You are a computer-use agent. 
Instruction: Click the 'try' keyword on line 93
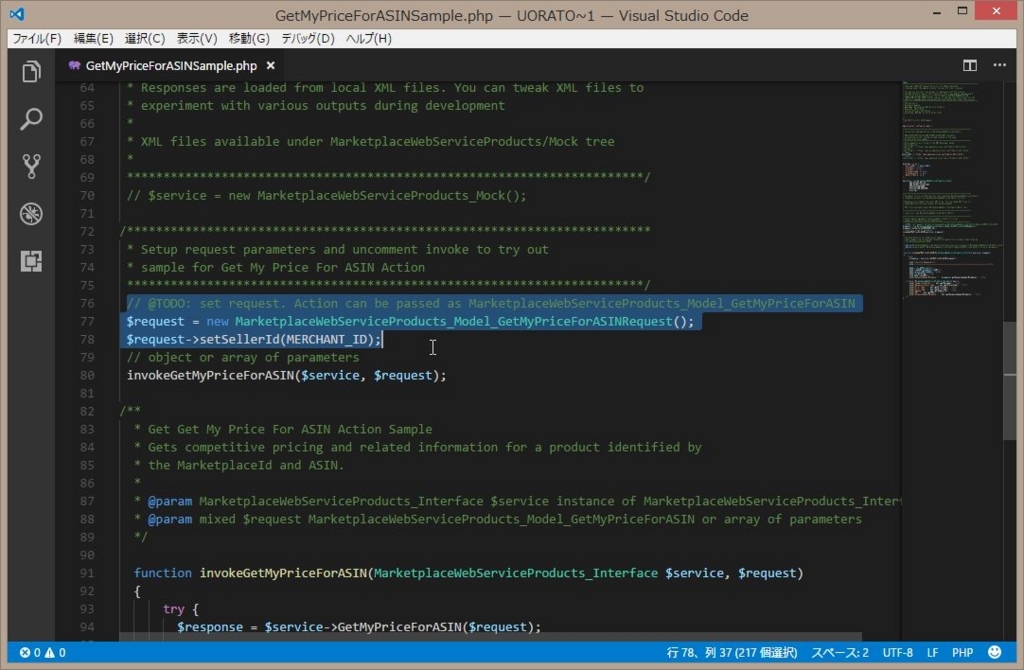pyautogui.click(x=173, y=609)
